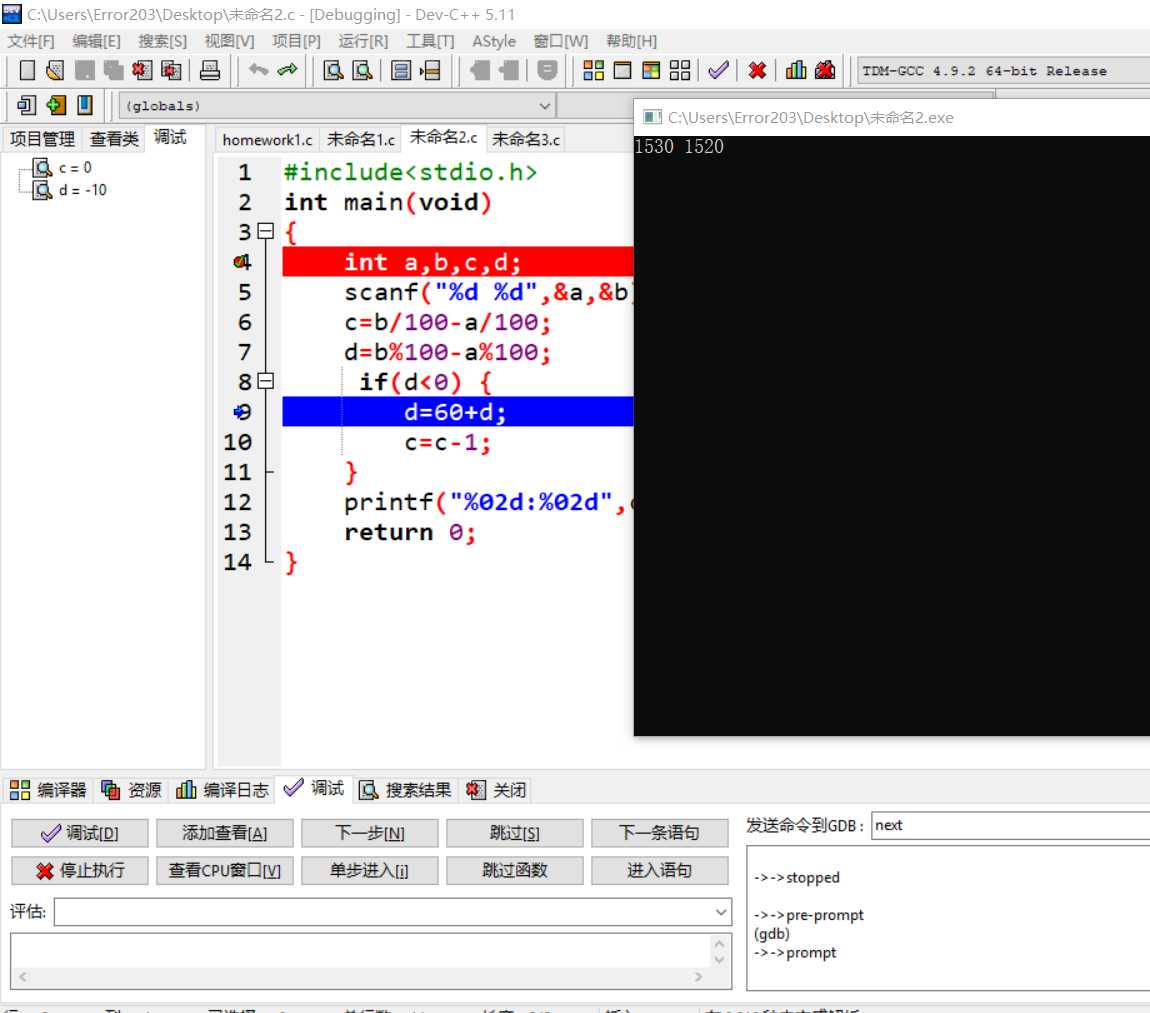
Task: Click the New file toolbar icon
Action: click(x=27, y=70)
